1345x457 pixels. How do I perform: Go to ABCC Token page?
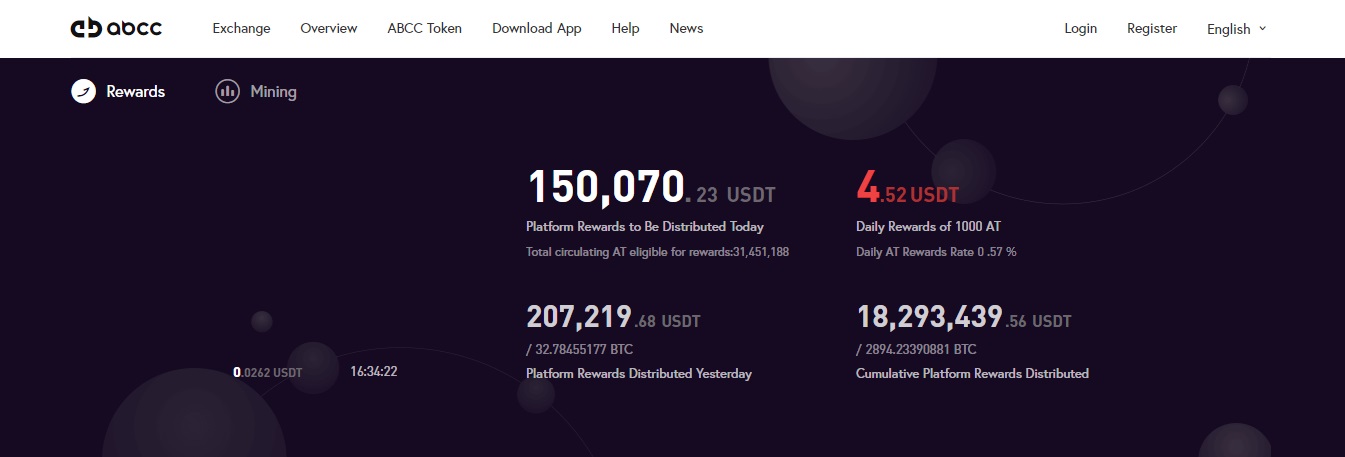pyautogui.click(x=425, y=28)
